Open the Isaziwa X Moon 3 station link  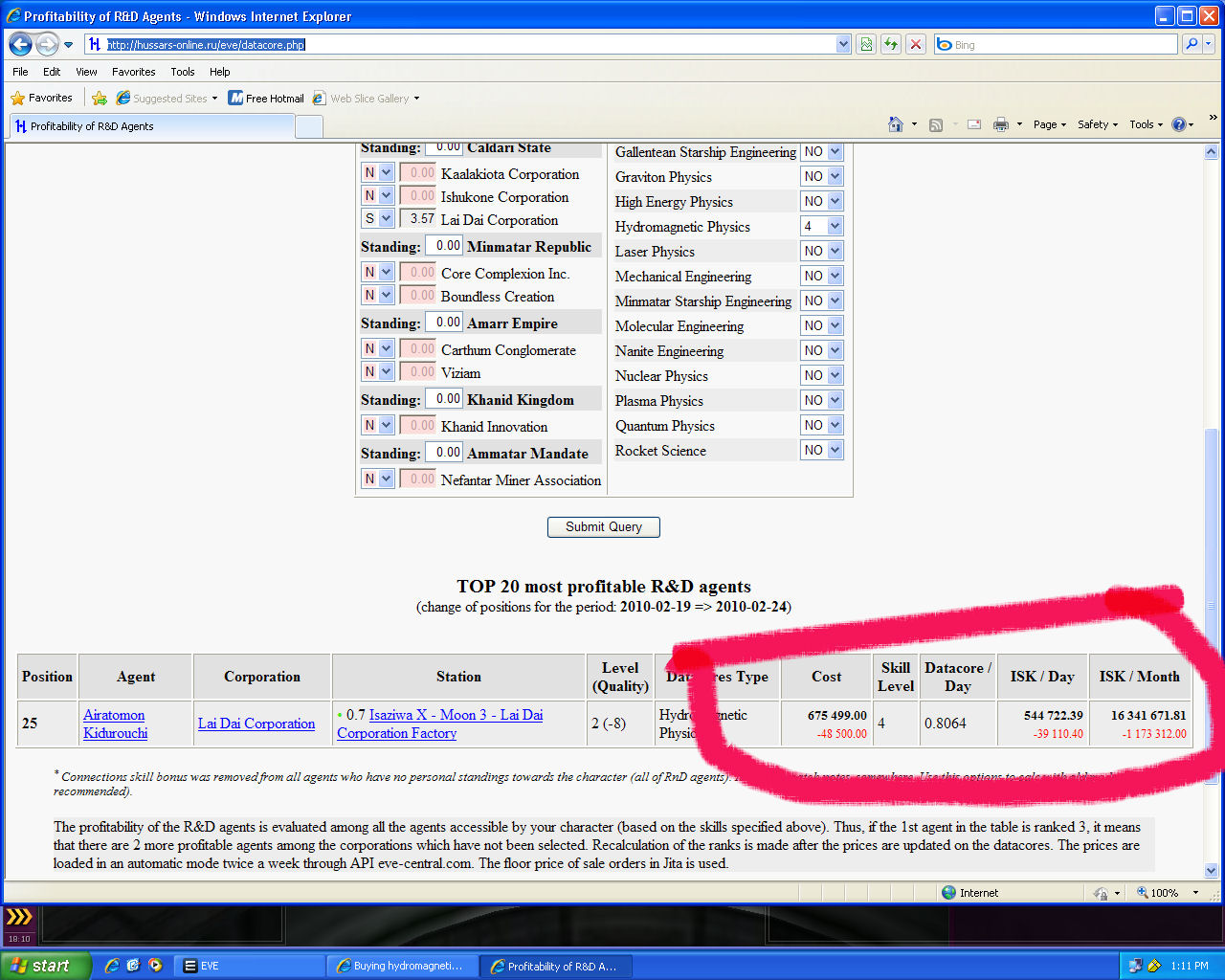pyautogui.click(x=439, y=724)
